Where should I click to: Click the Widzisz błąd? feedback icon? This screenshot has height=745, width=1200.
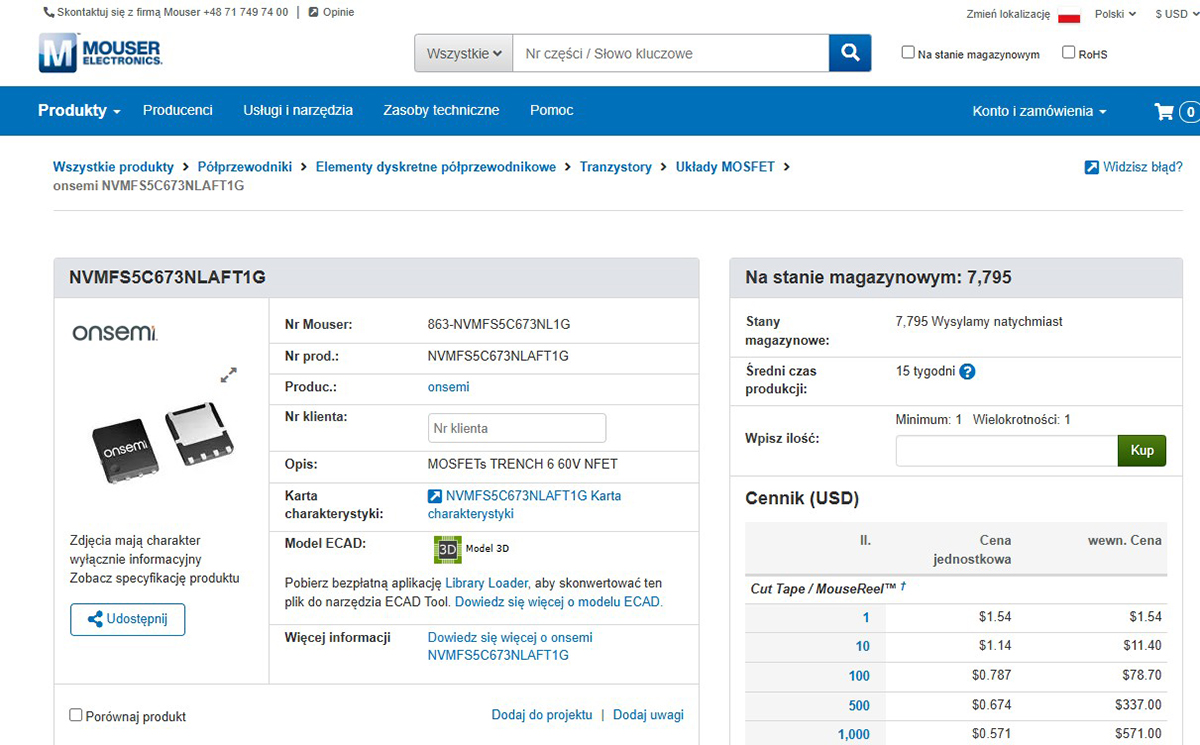pos(1092,167)
